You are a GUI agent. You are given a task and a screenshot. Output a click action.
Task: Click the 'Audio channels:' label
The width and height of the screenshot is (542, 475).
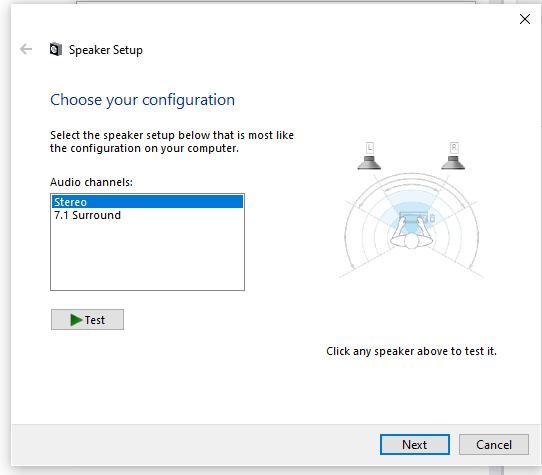(x=91, y=182)
